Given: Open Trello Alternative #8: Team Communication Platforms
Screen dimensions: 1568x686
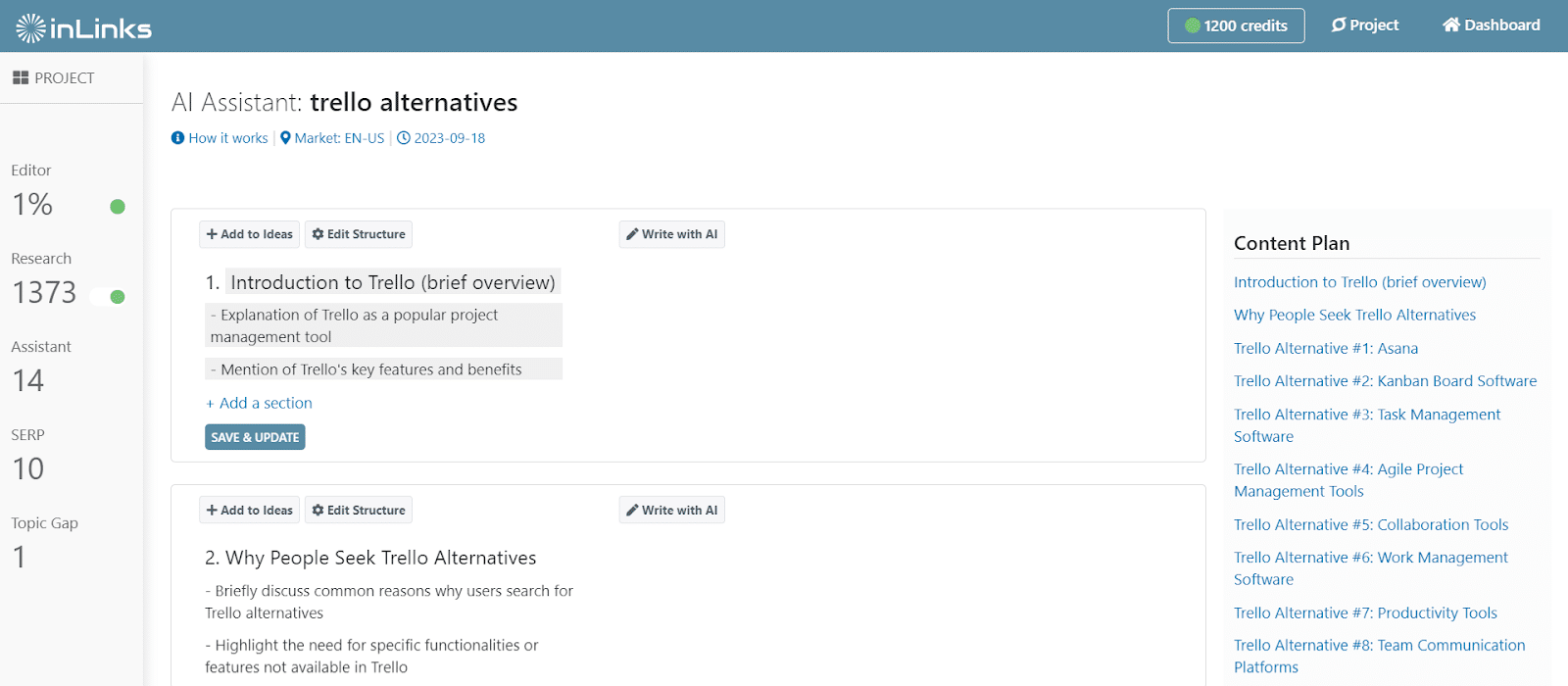Looking at the screenshot, I should coord(1380,656).
